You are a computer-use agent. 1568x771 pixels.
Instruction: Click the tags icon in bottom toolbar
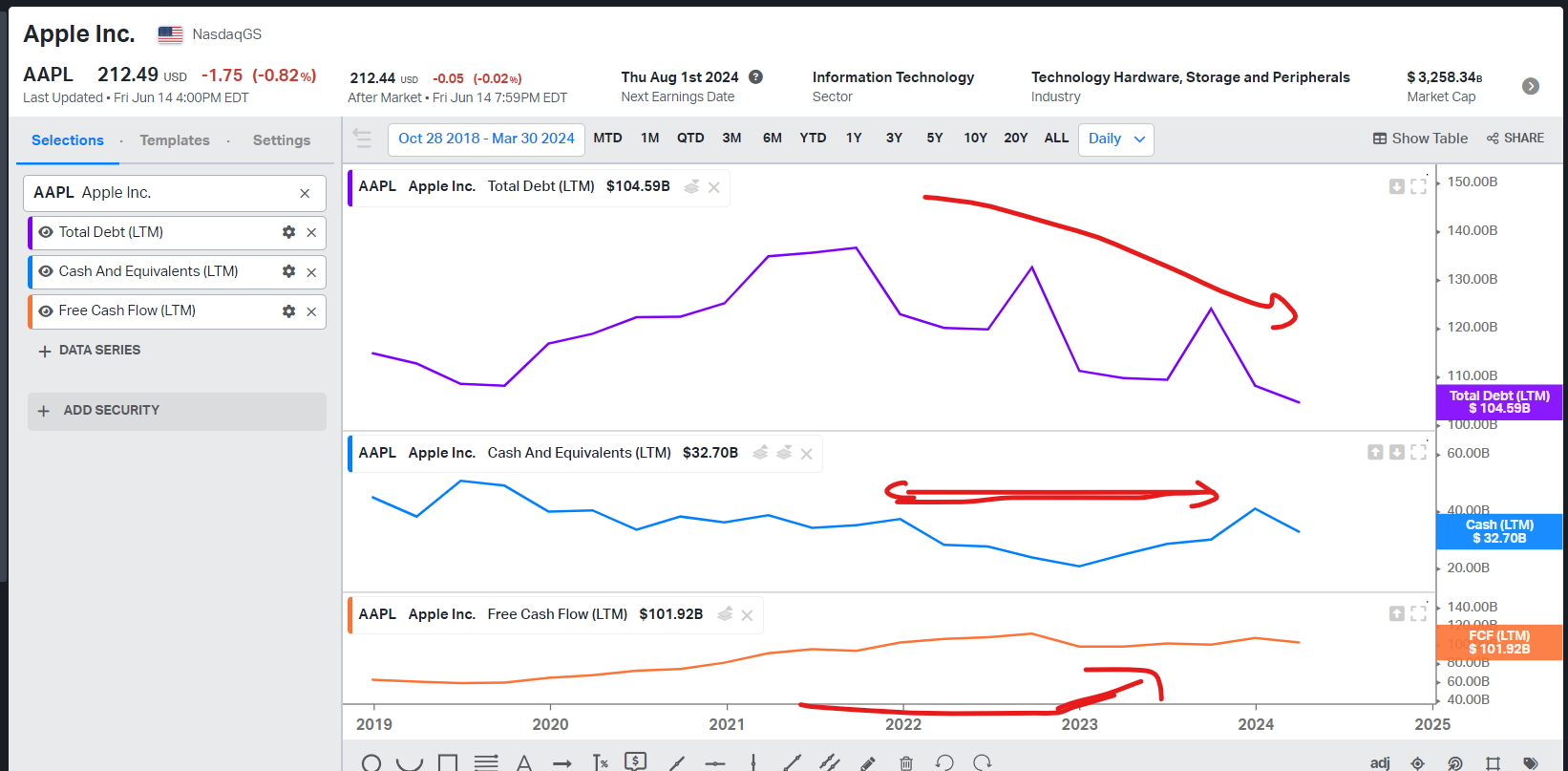pos(1531,762)
